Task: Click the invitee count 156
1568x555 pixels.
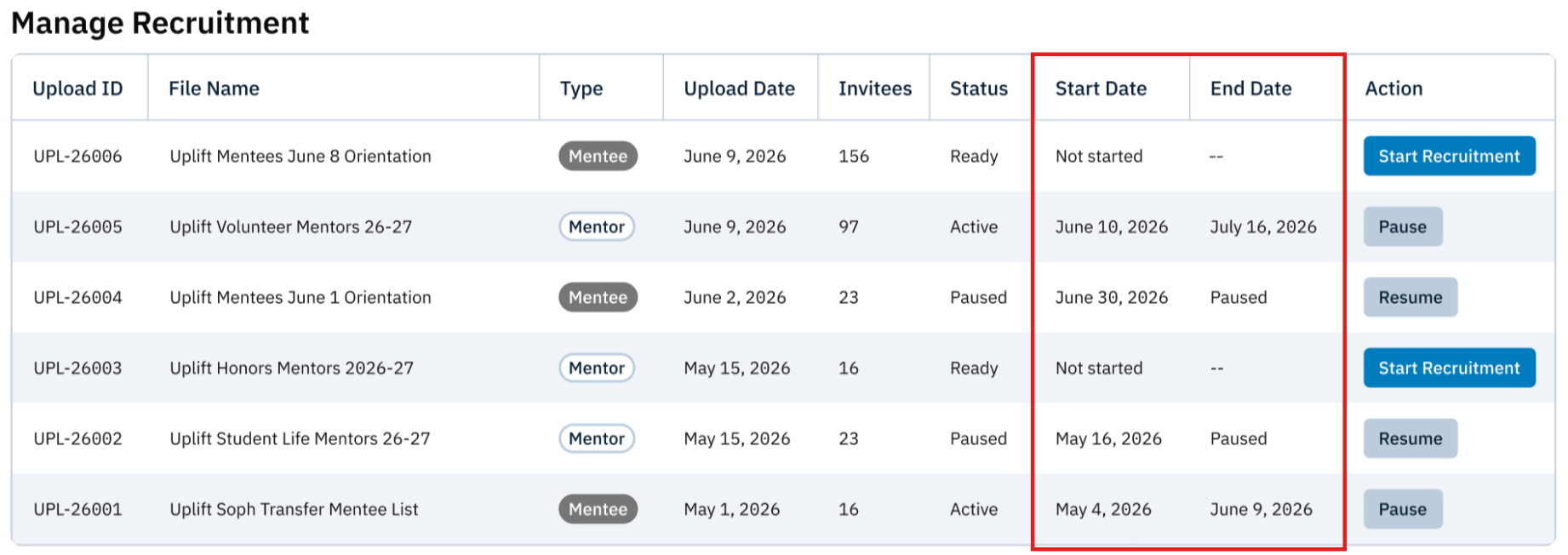Action: (854, 156)
